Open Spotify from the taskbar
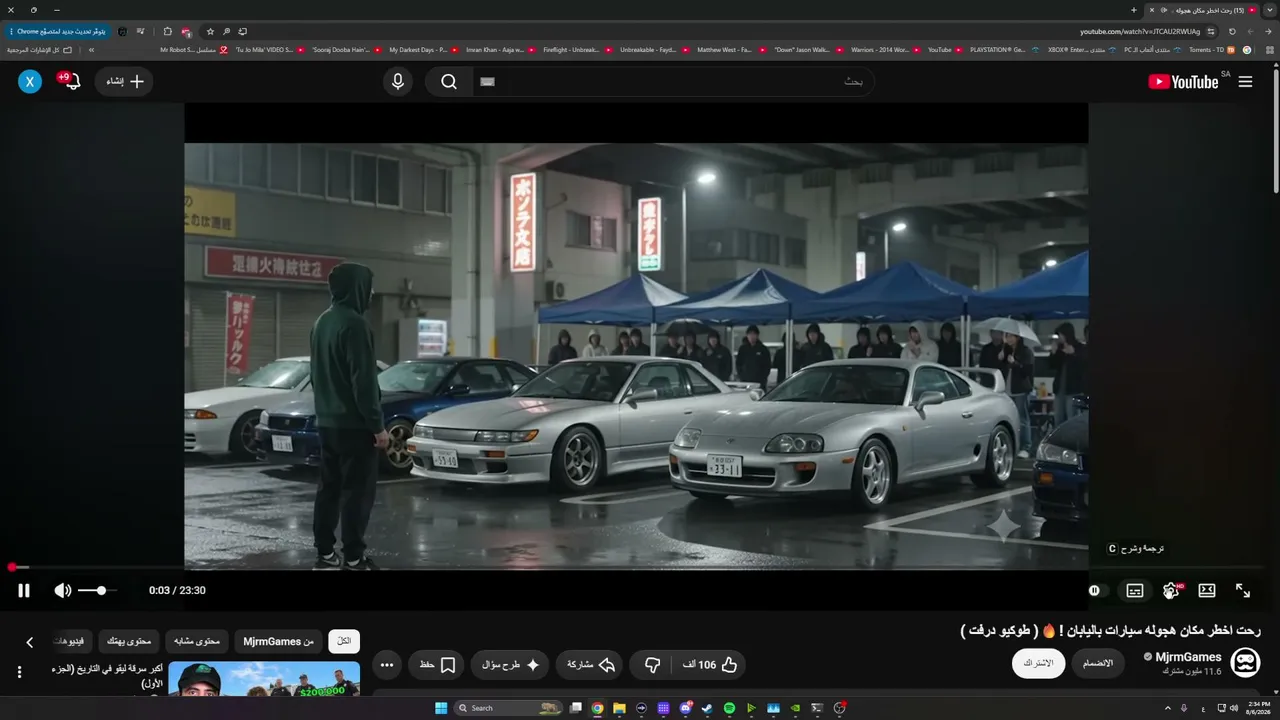1280x720 pixels. [729, 708]
